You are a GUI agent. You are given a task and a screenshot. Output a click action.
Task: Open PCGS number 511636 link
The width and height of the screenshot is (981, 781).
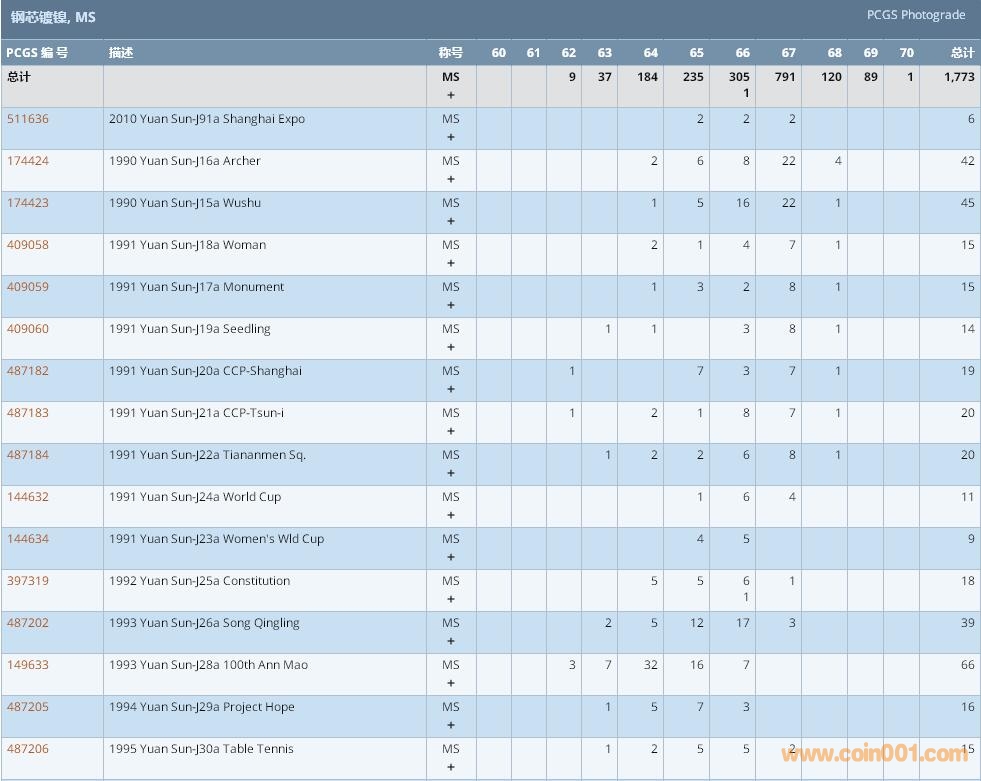click(28, 119)
